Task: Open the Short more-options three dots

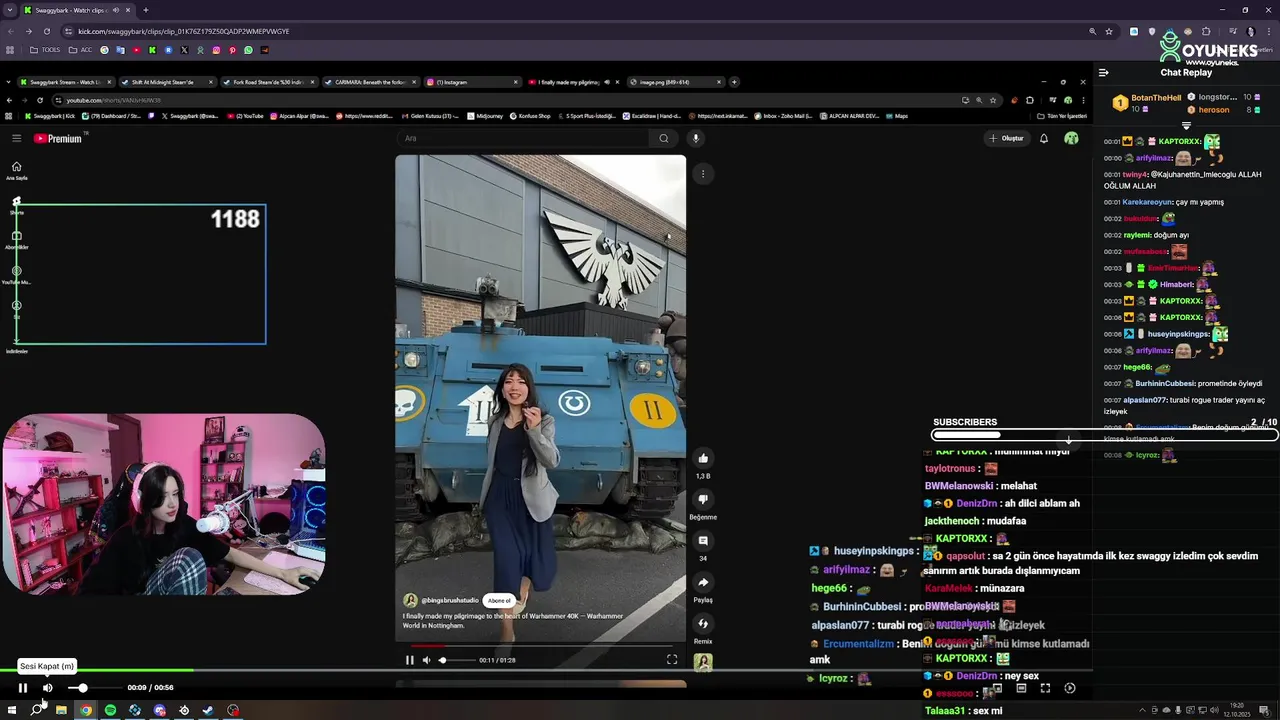Action: click(703, 174)
